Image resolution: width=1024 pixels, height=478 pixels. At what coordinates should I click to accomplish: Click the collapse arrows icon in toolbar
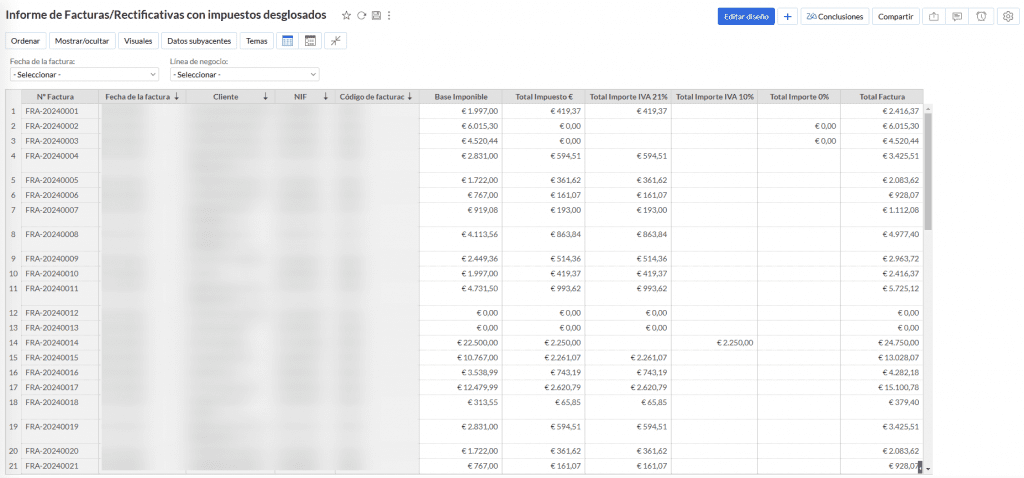click(x=335, y=41)
